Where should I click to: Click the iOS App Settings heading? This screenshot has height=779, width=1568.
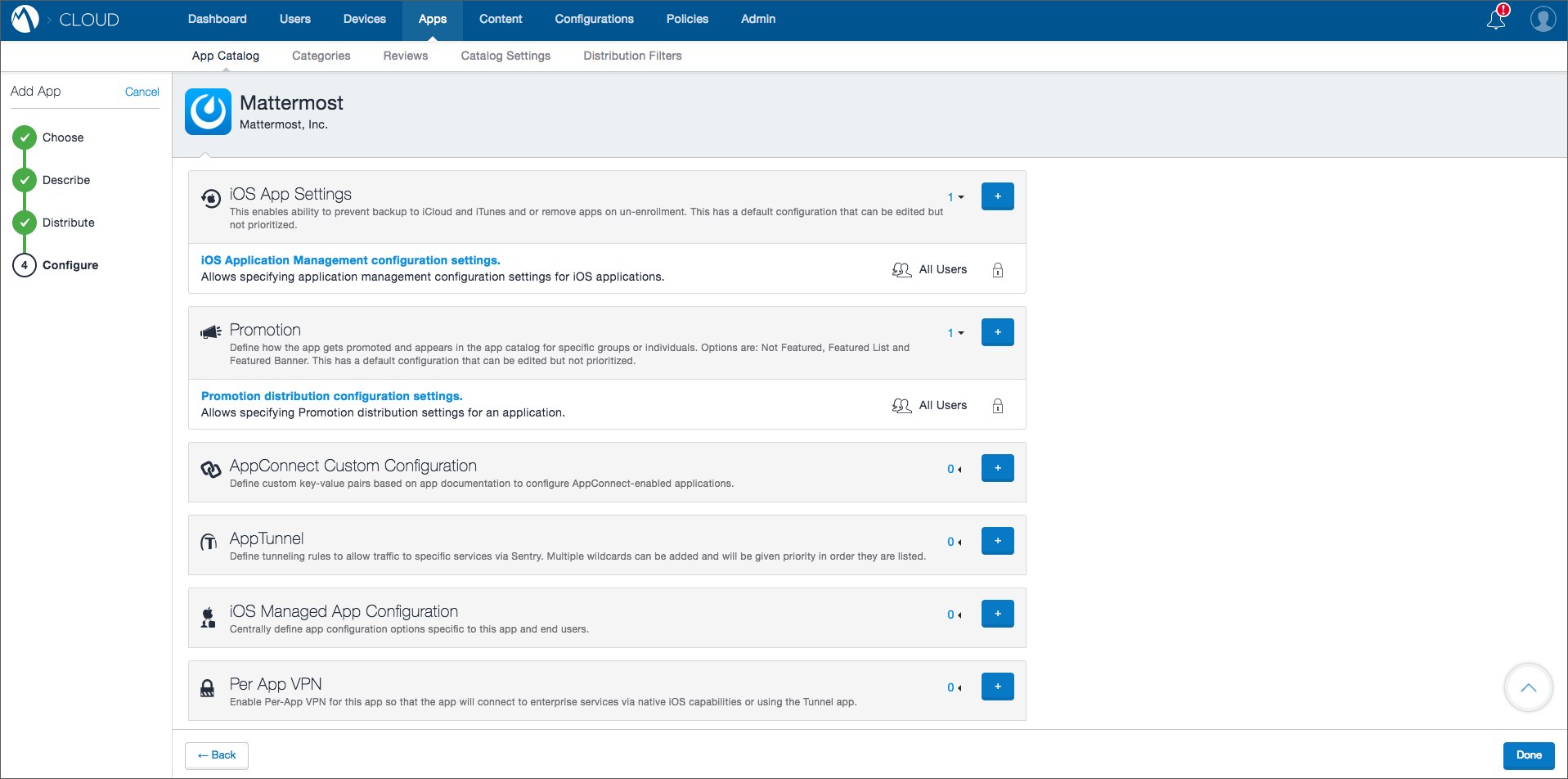tap(290, 194)
